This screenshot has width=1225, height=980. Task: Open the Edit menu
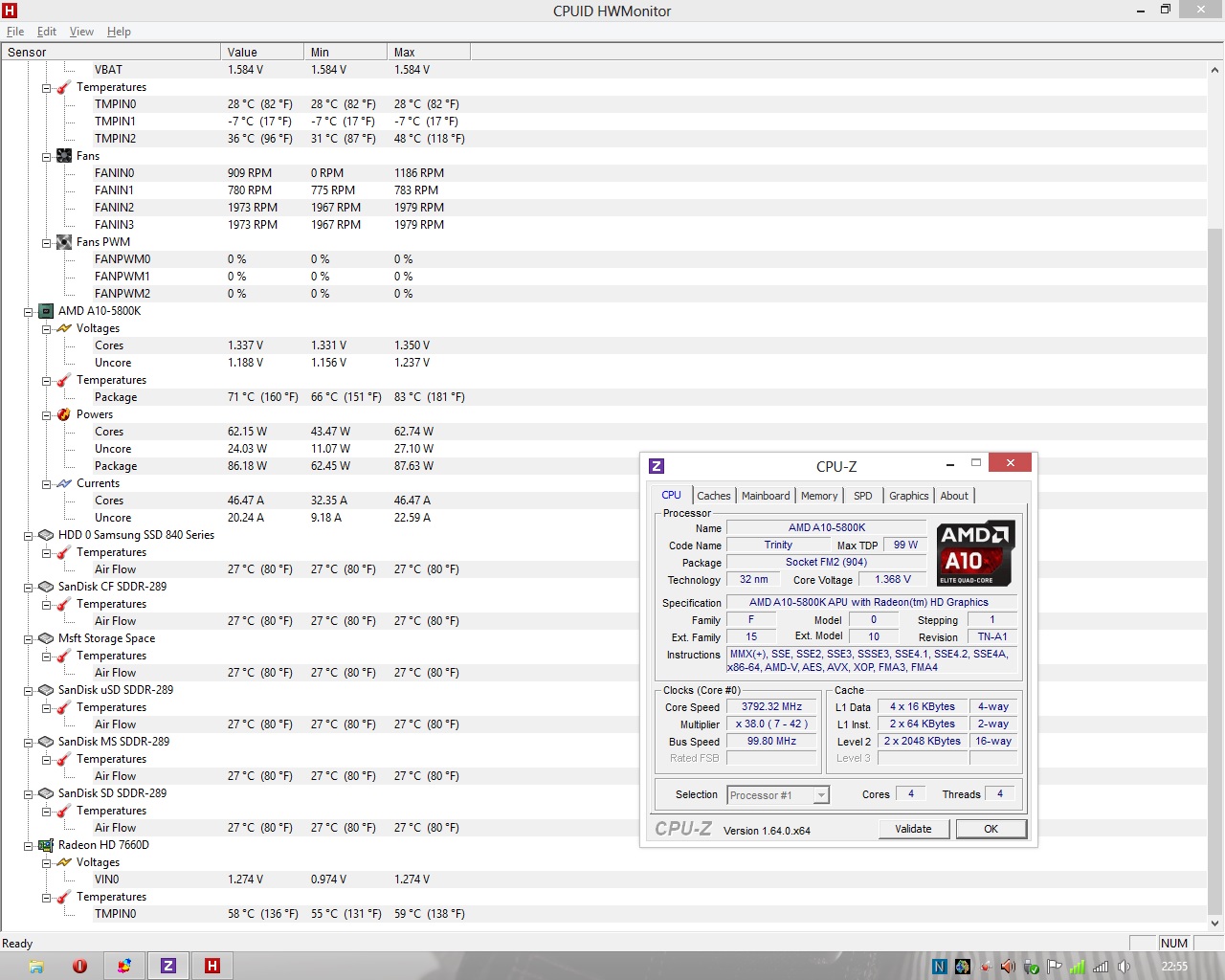pos(47,32)
